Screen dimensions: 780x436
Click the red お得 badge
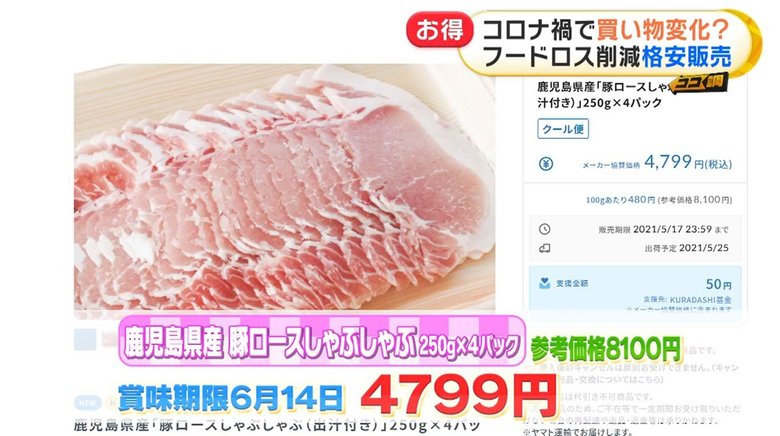[x=438, y=30]
